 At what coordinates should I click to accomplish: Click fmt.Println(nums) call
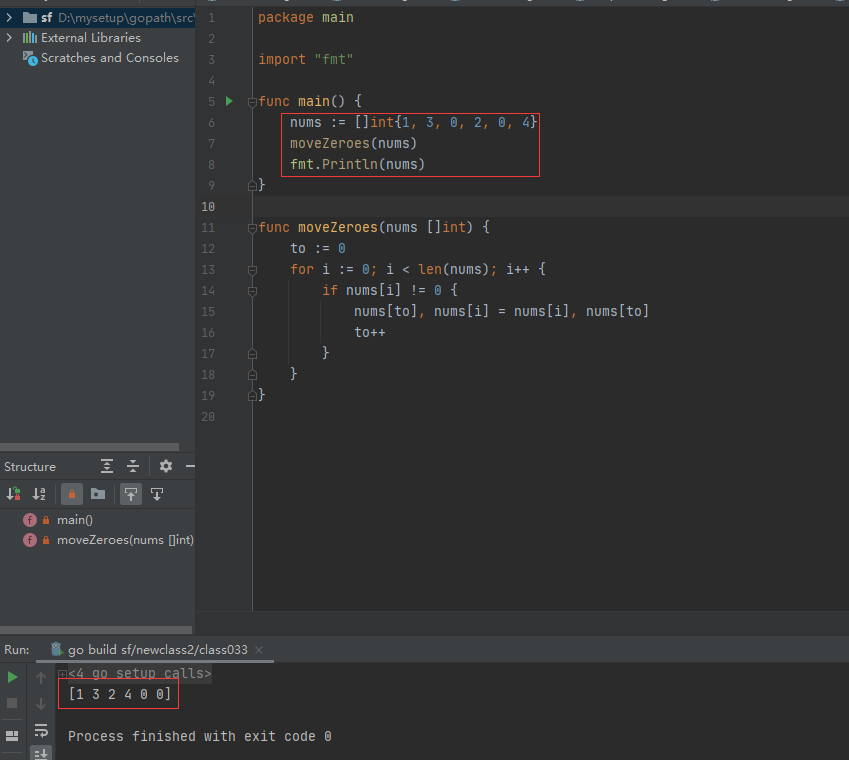pyautogui.click(x=357, y=165)
